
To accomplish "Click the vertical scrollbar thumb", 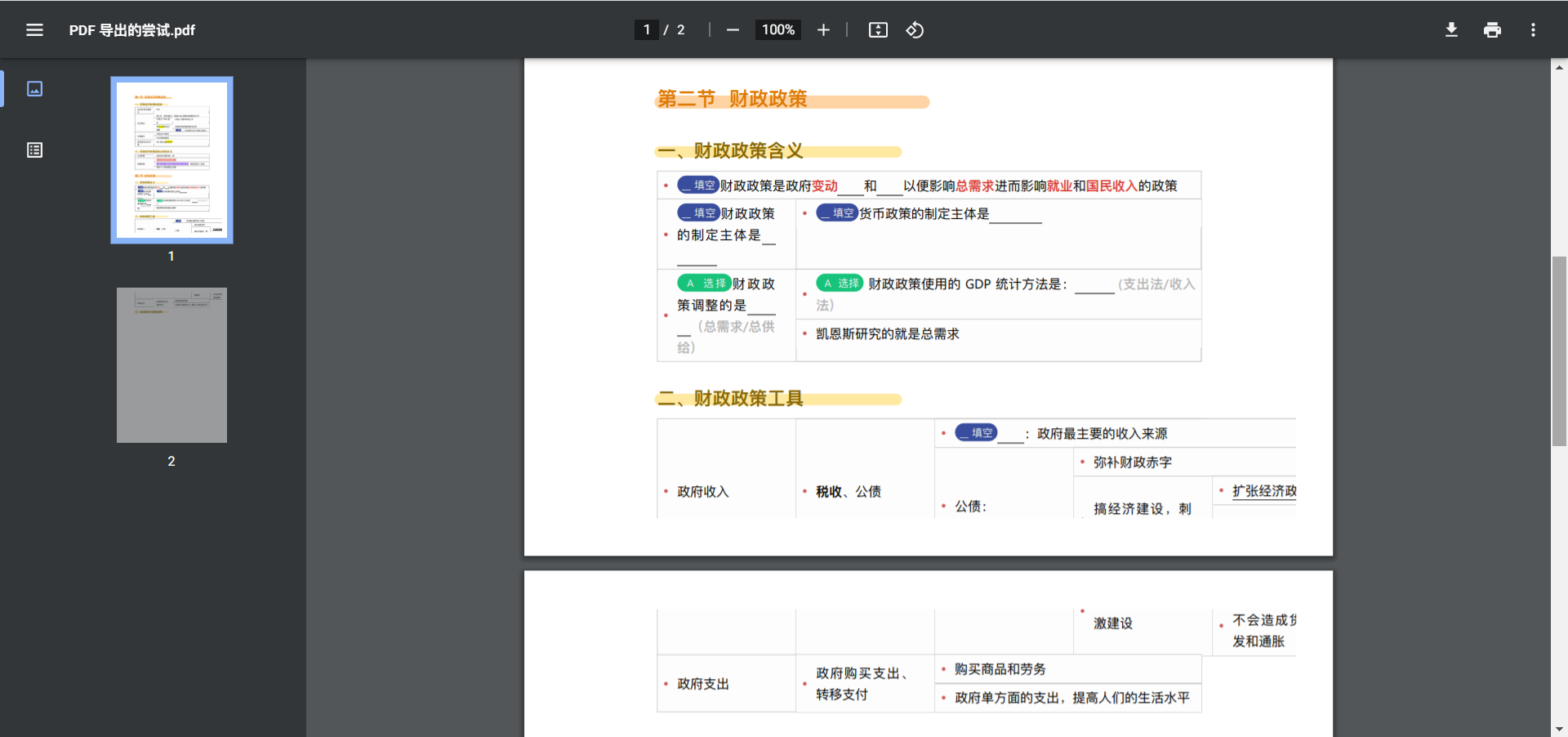I will click(1559, 351).
